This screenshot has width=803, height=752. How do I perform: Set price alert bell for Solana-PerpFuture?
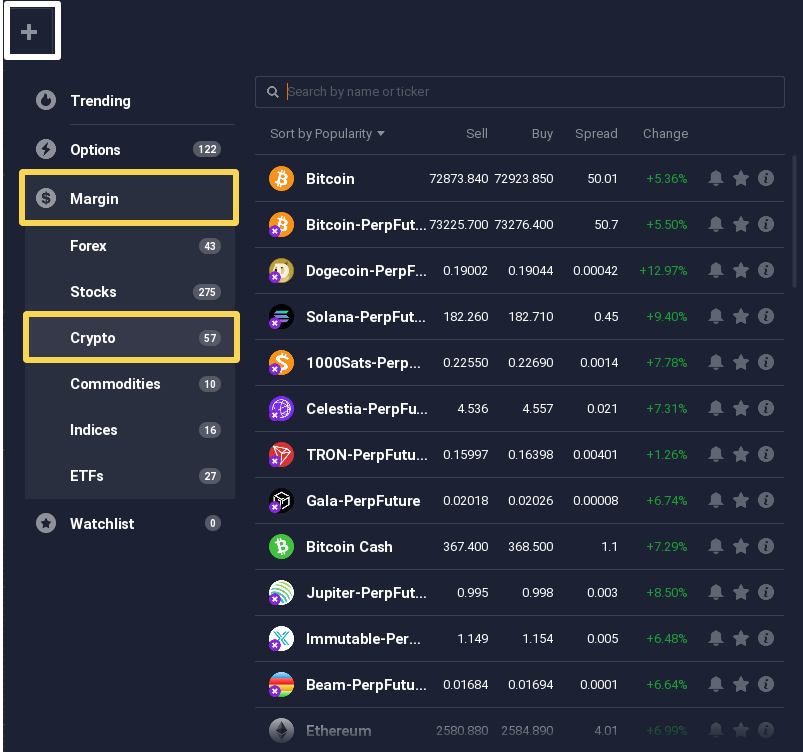[x=715, y=317]
